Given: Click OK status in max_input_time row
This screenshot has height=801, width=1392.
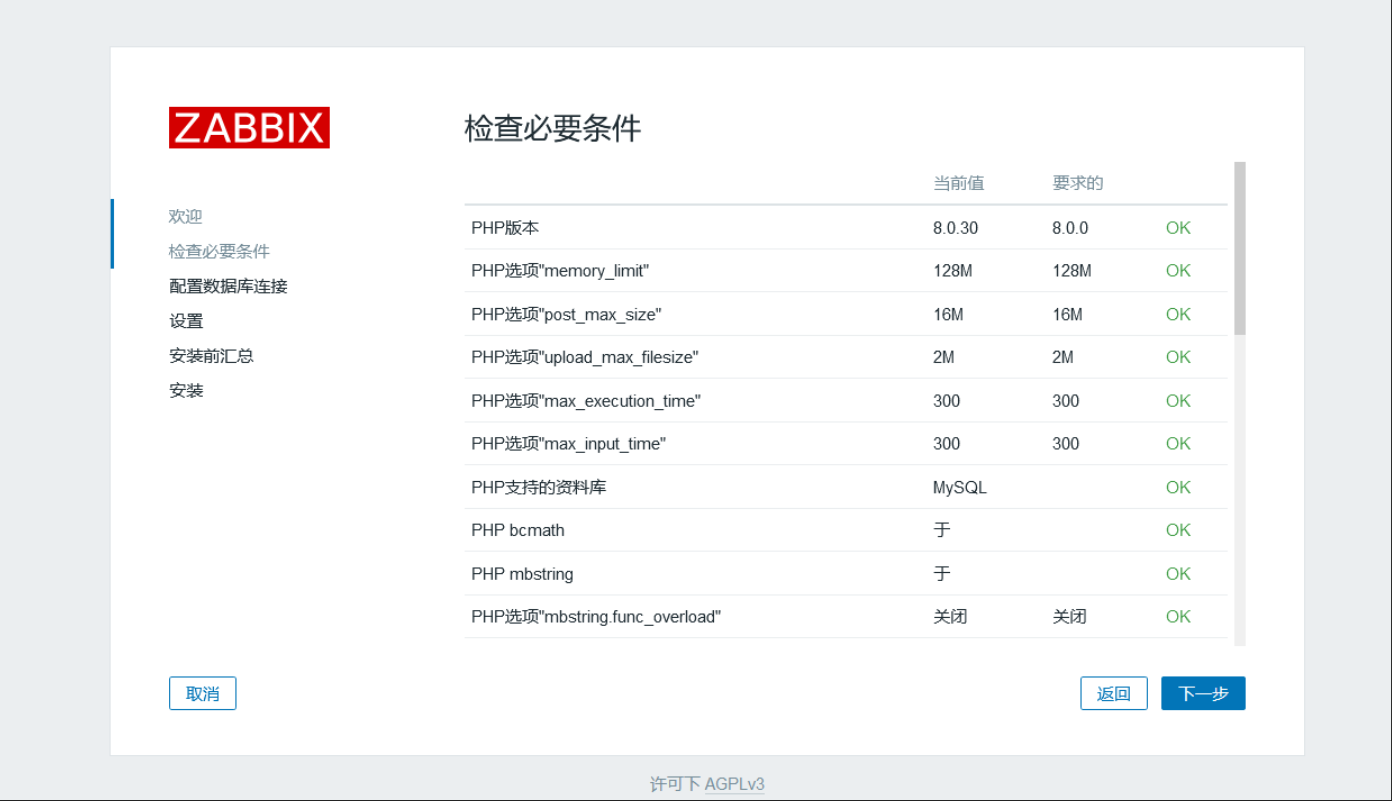Looking at the screenshot, I should pos(1178,444).
